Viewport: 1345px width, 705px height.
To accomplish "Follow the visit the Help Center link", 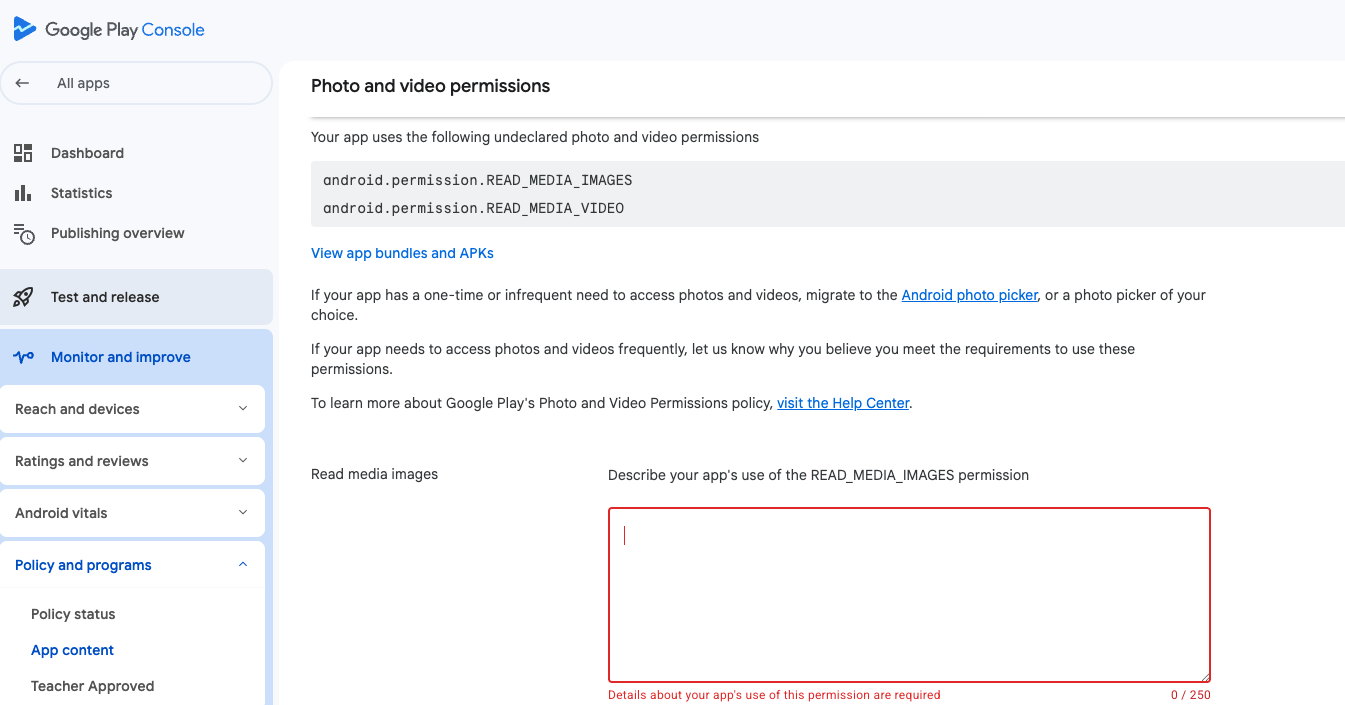I will [843, 403].
